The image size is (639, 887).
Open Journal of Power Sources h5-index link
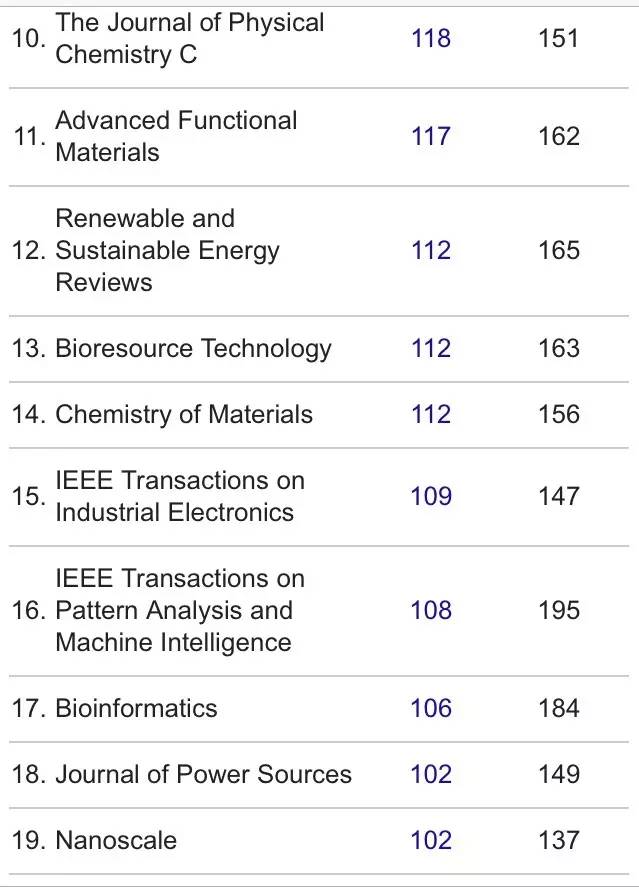431,774
